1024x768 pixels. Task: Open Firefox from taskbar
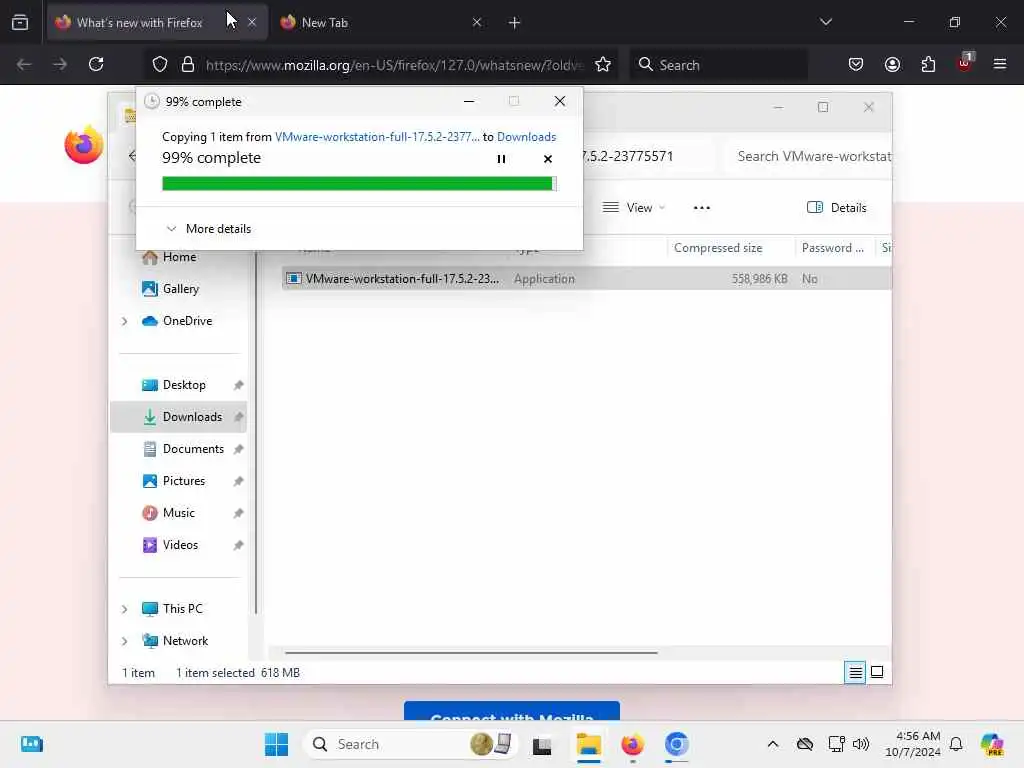click(x=632, y=744)
